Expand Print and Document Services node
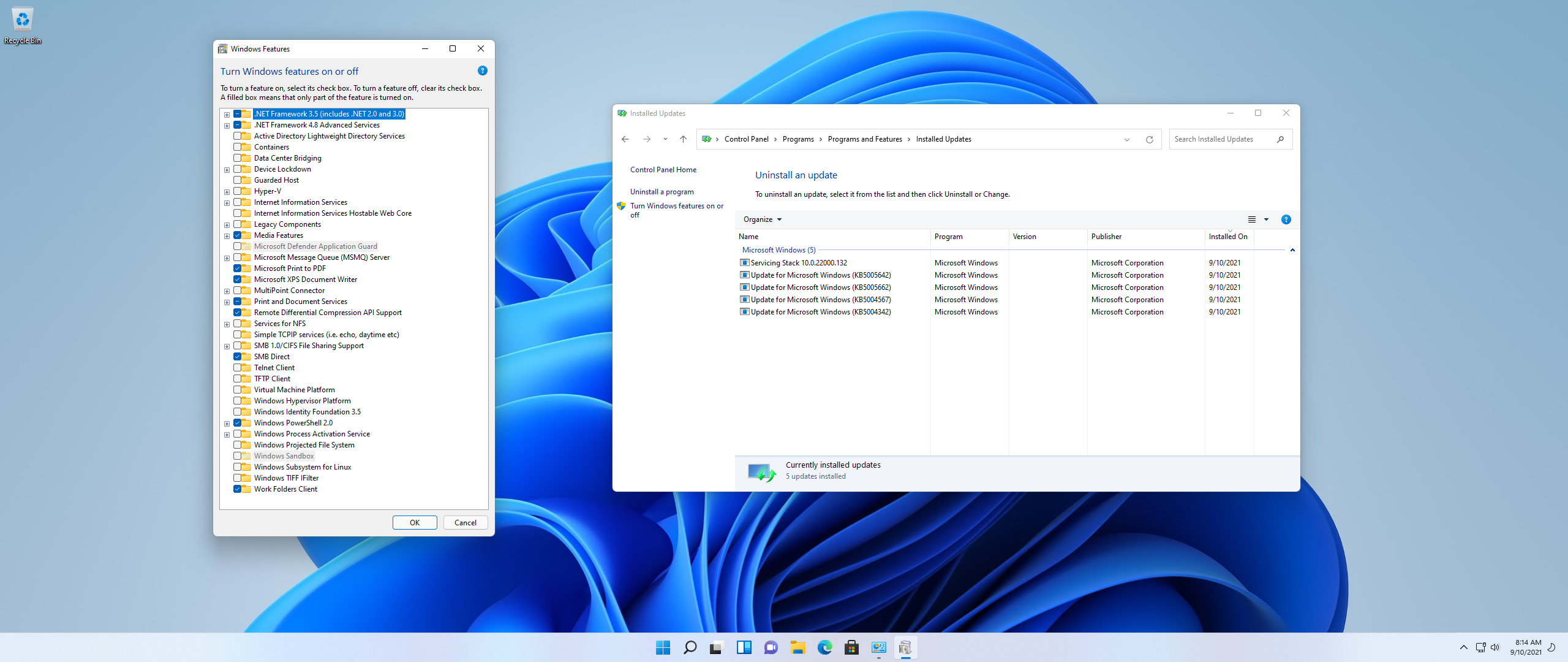This screenshot has height=662, width=1568. [227, 302]
